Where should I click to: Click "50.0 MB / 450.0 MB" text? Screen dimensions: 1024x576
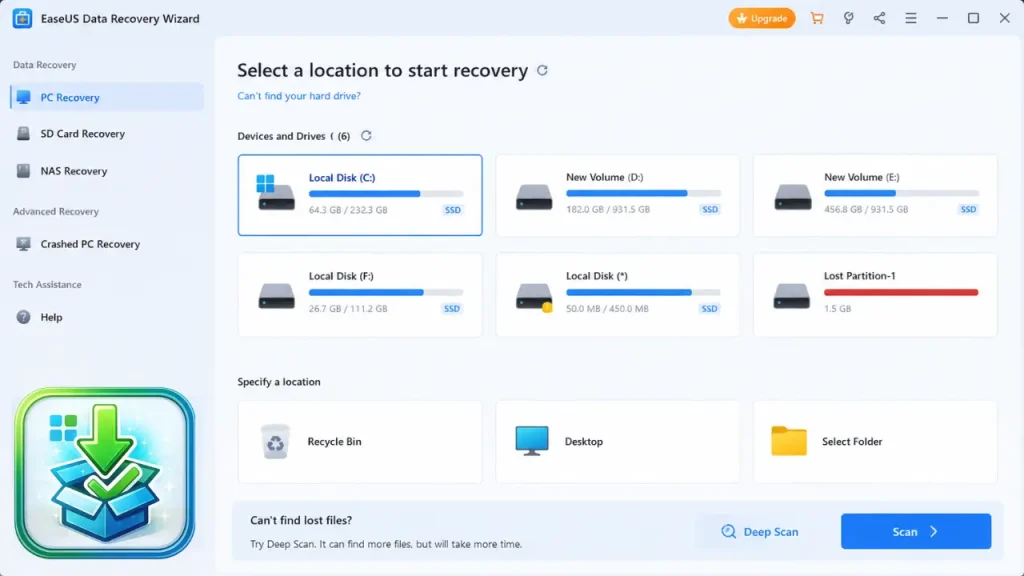pos(607,308)
